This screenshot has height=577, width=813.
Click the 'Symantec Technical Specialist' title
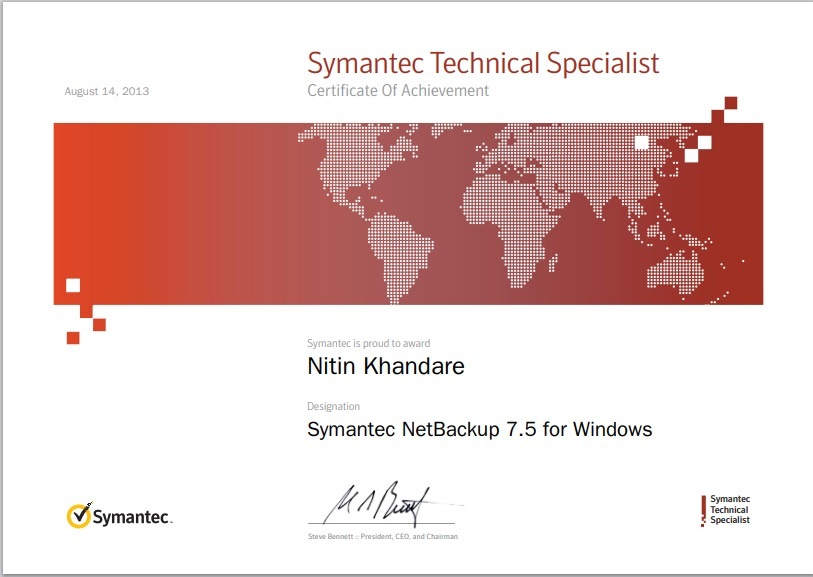coord(483,63)
